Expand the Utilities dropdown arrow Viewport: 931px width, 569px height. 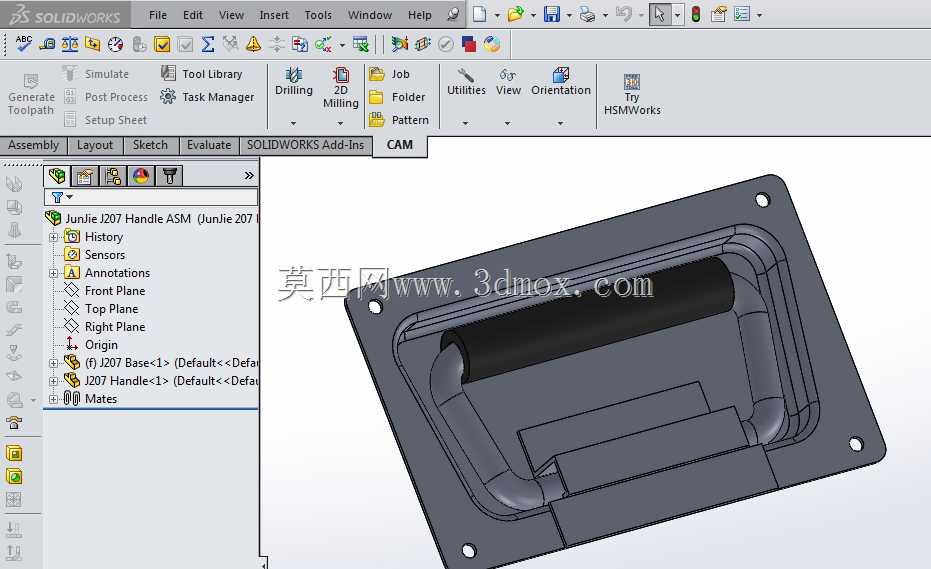[466, 123]
